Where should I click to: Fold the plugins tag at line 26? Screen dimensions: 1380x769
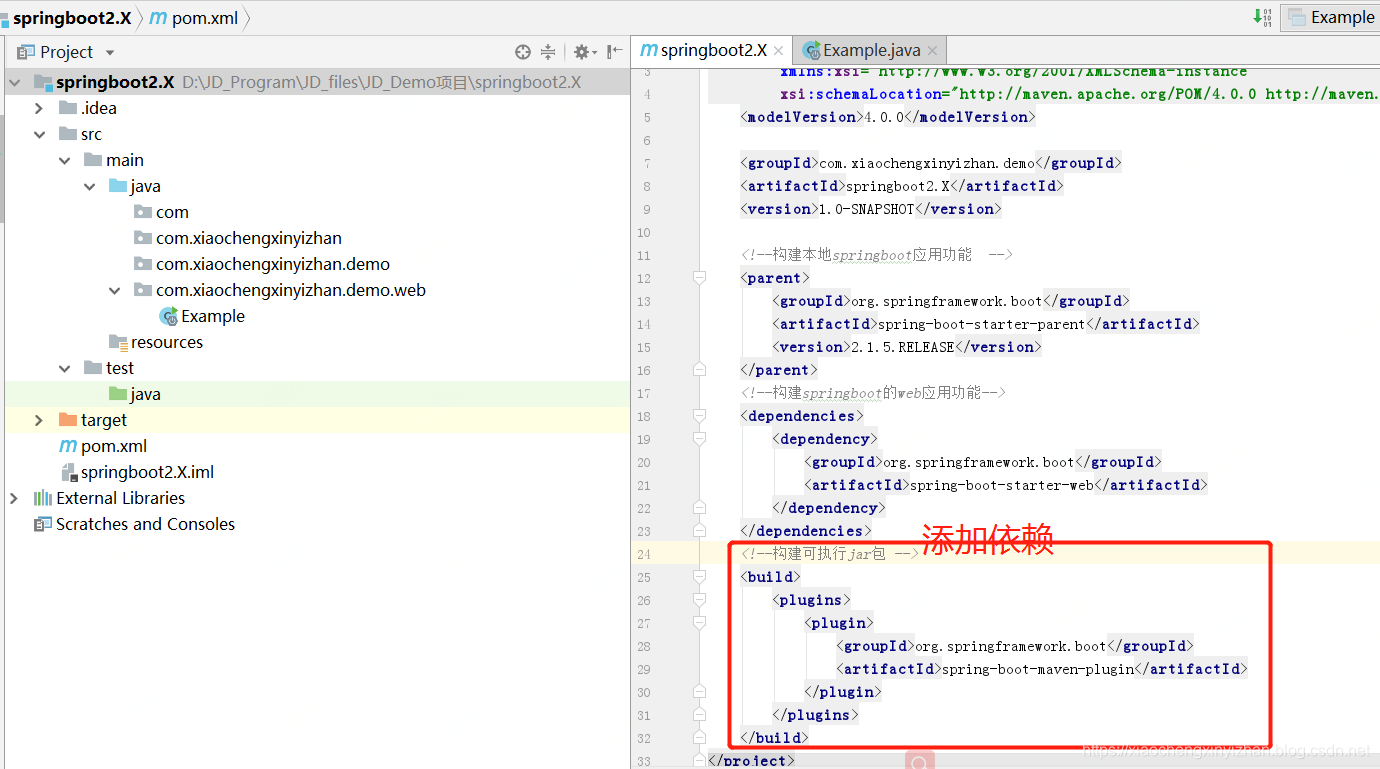[x=700, y=599]
